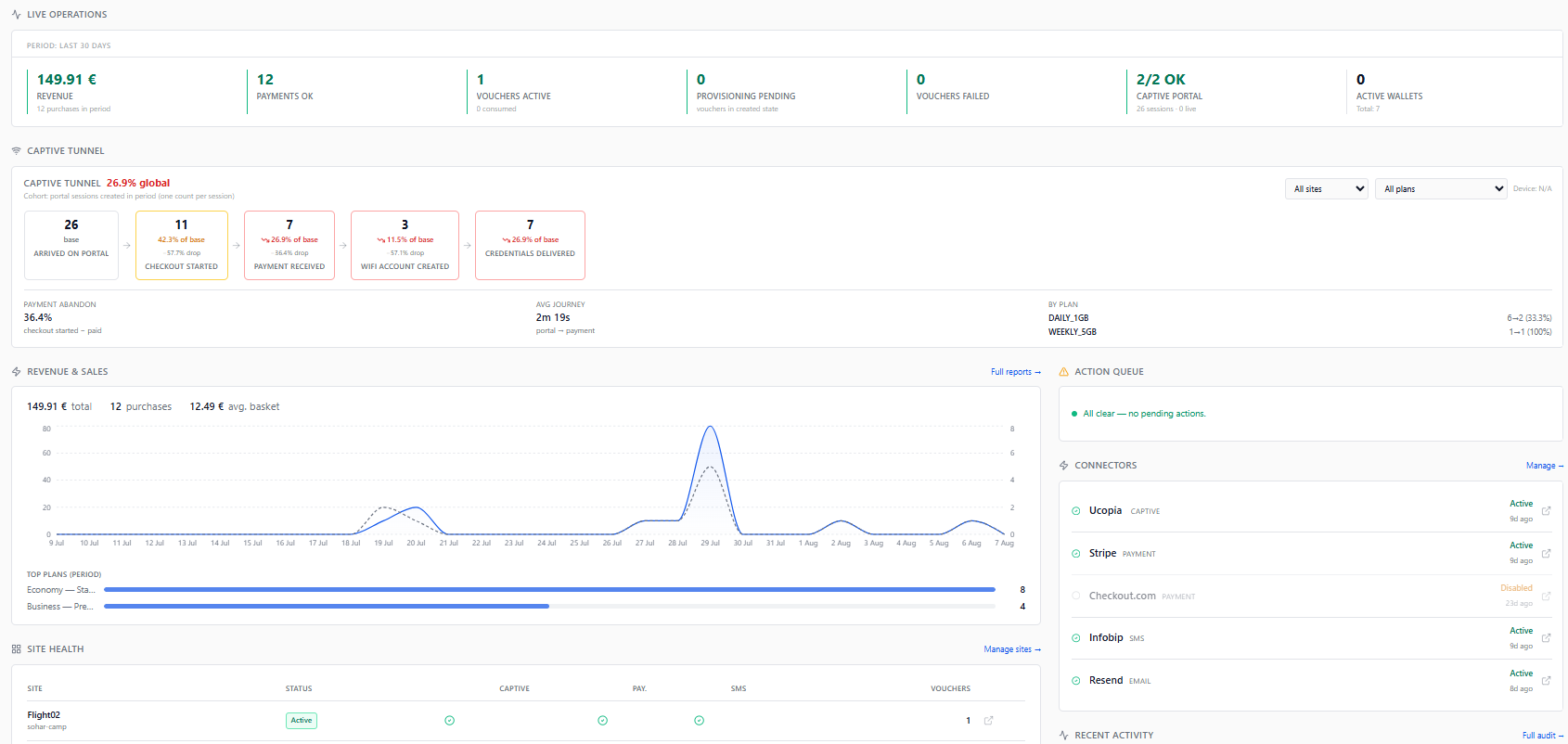Click the Live Operations pulse icon
1568x744 pixels.
[x=17, y=15]
